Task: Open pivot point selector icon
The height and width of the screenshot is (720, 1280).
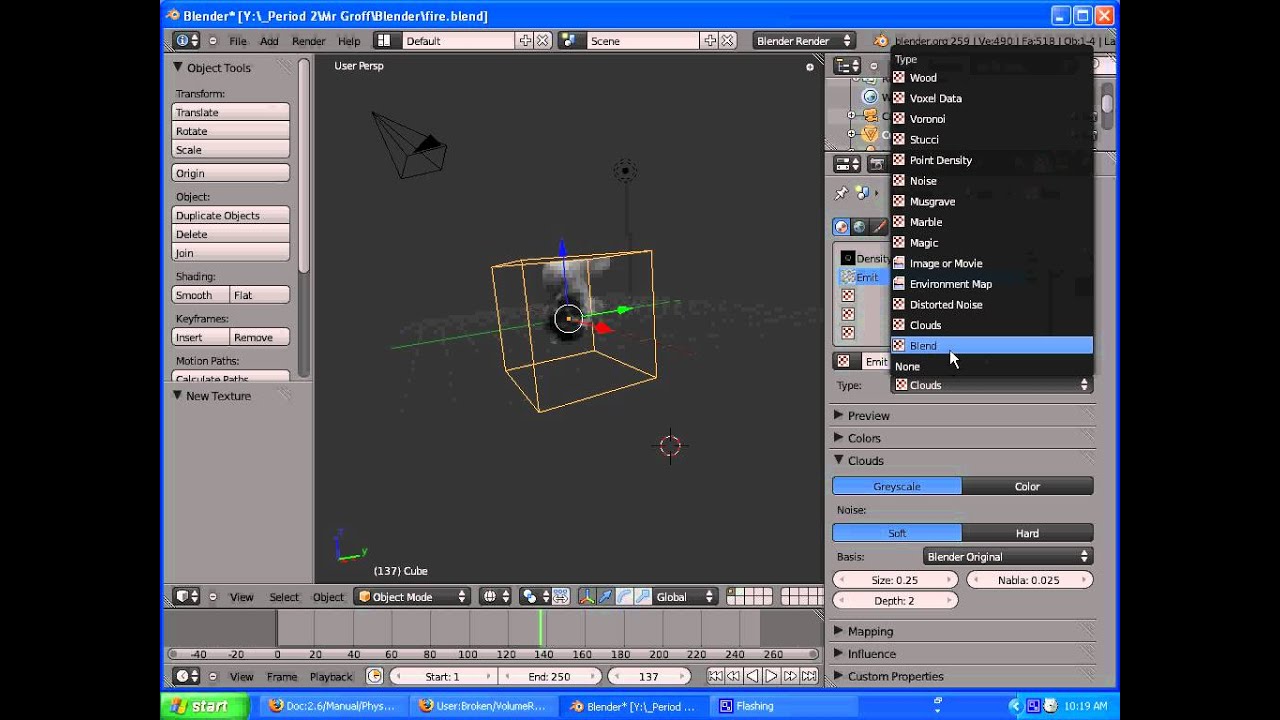Action: tap(534, 597)
